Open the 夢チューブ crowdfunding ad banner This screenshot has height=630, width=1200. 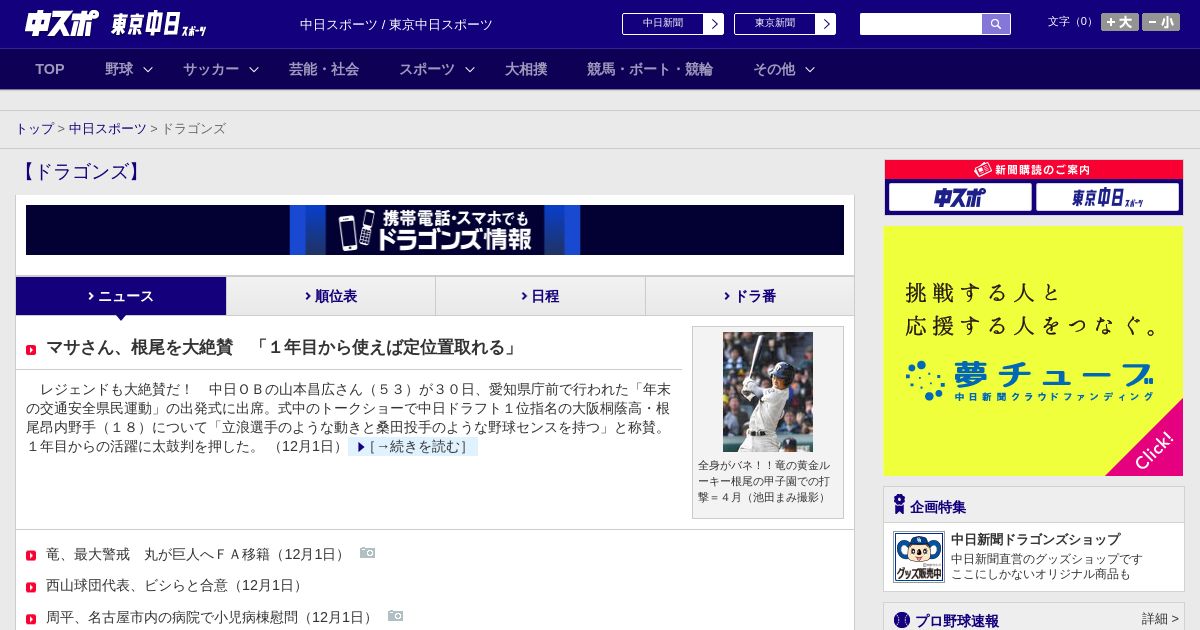click(x=1033, y=351)
